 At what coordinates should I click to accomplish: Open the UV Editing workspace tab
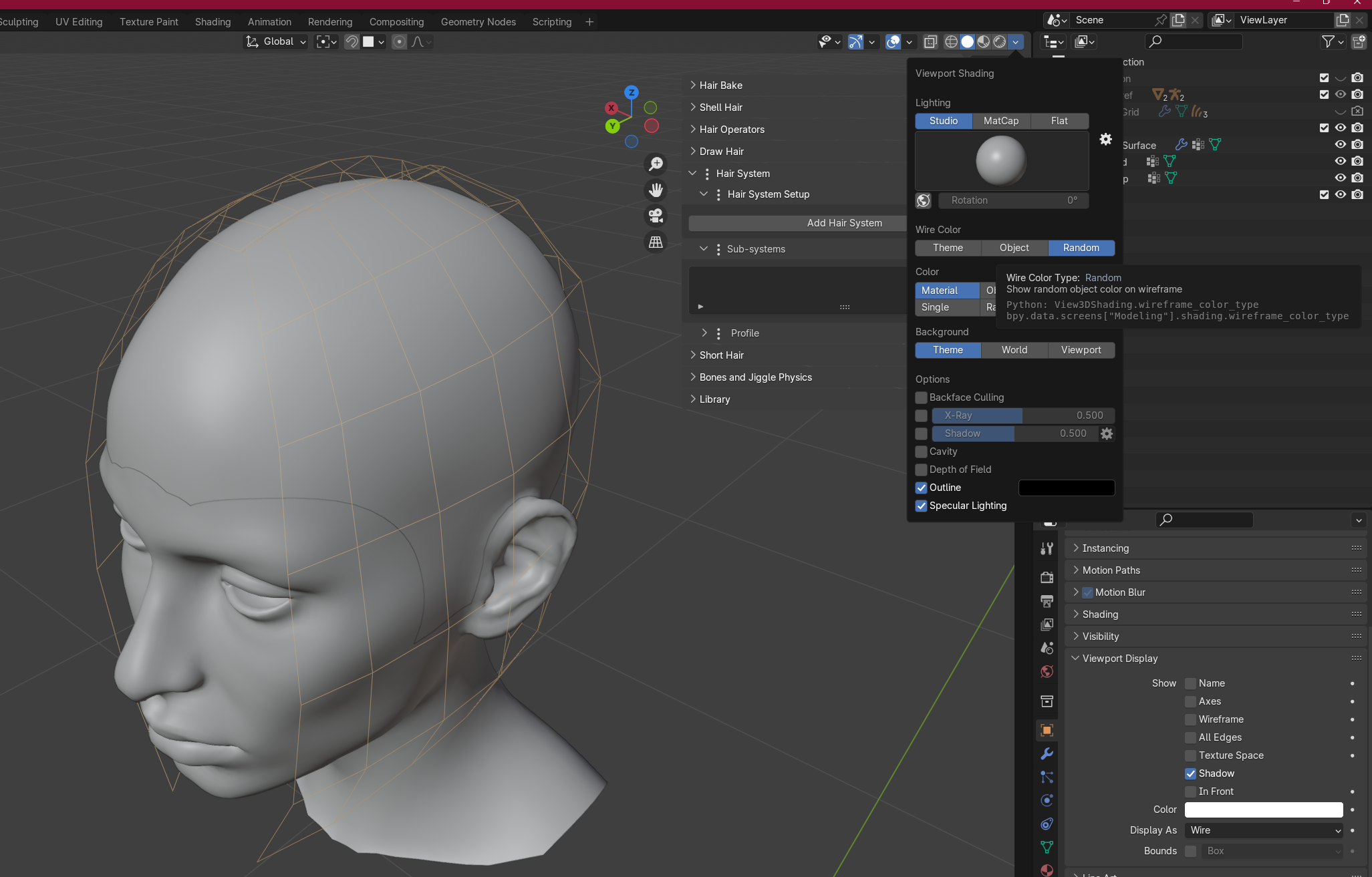pyautogui.click(x=79, y=21)
